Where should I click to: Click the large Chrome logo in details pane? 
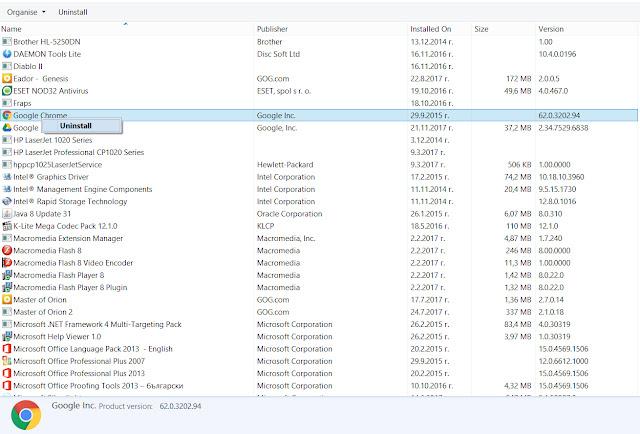26,415
